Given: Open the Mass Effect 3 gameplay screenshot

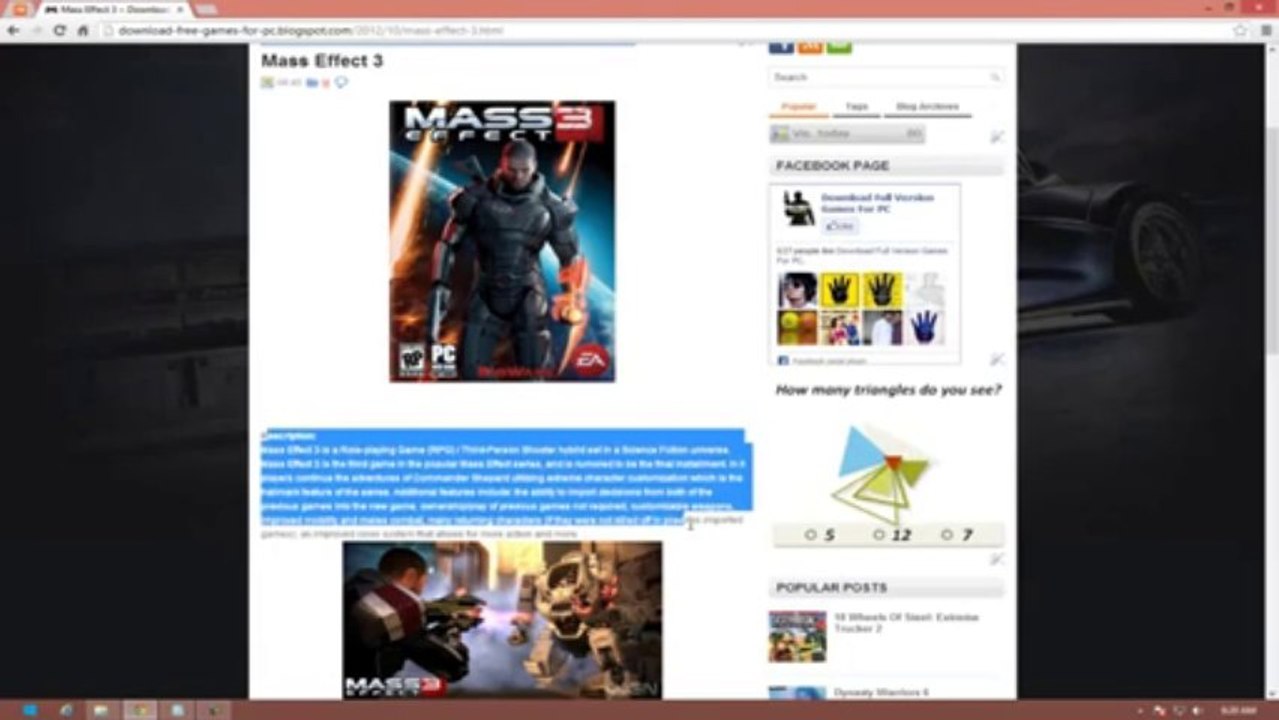Looking at the screenshot, I should click(x=502, y=620).
